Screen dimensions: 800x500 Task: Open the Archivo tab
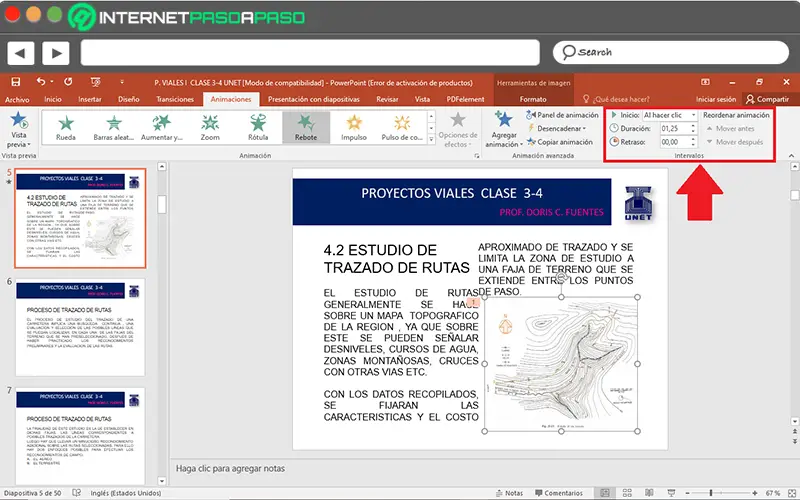(x=17, y=99)
